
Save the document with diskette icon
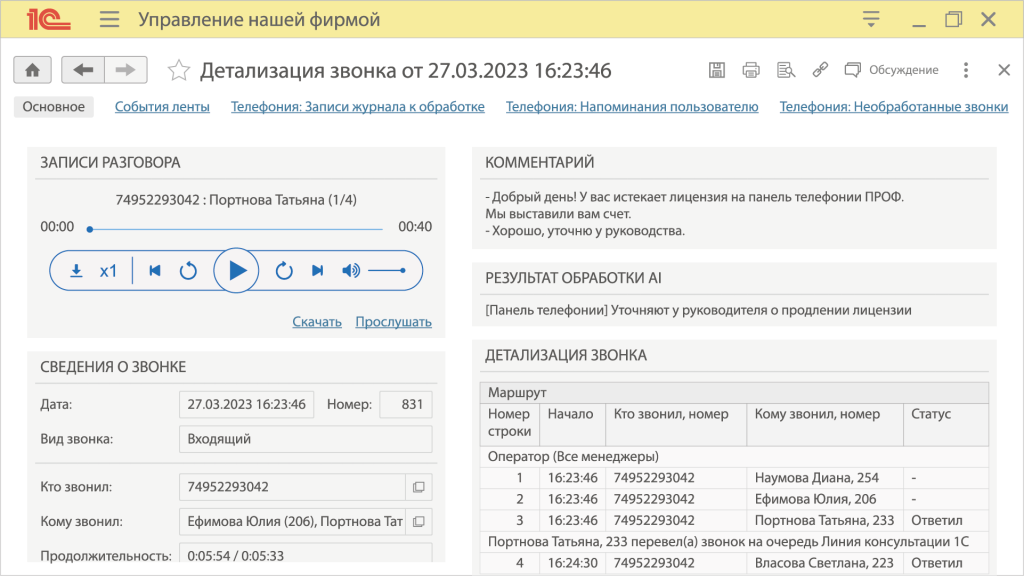coord(717,70)
